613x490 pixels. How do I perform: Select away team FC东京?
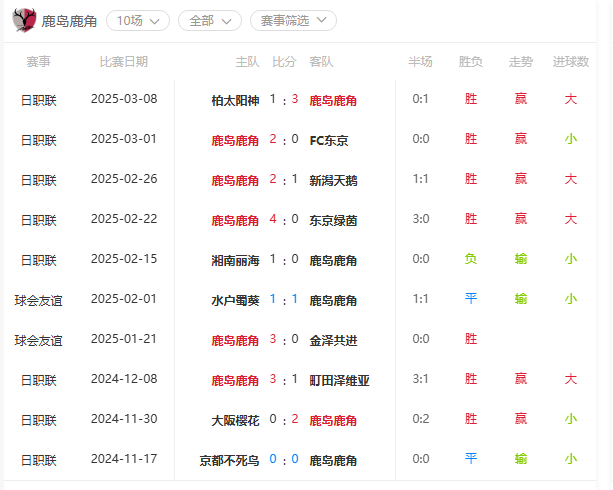pyautogui.click(x=329, y=140)
